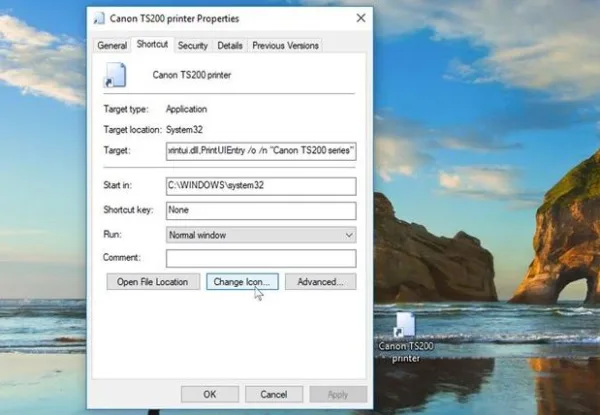The width and height of the screenshot is (600, 415).
Task: Open the General tab
Action: pyautogui.click(x=112, y=46)
